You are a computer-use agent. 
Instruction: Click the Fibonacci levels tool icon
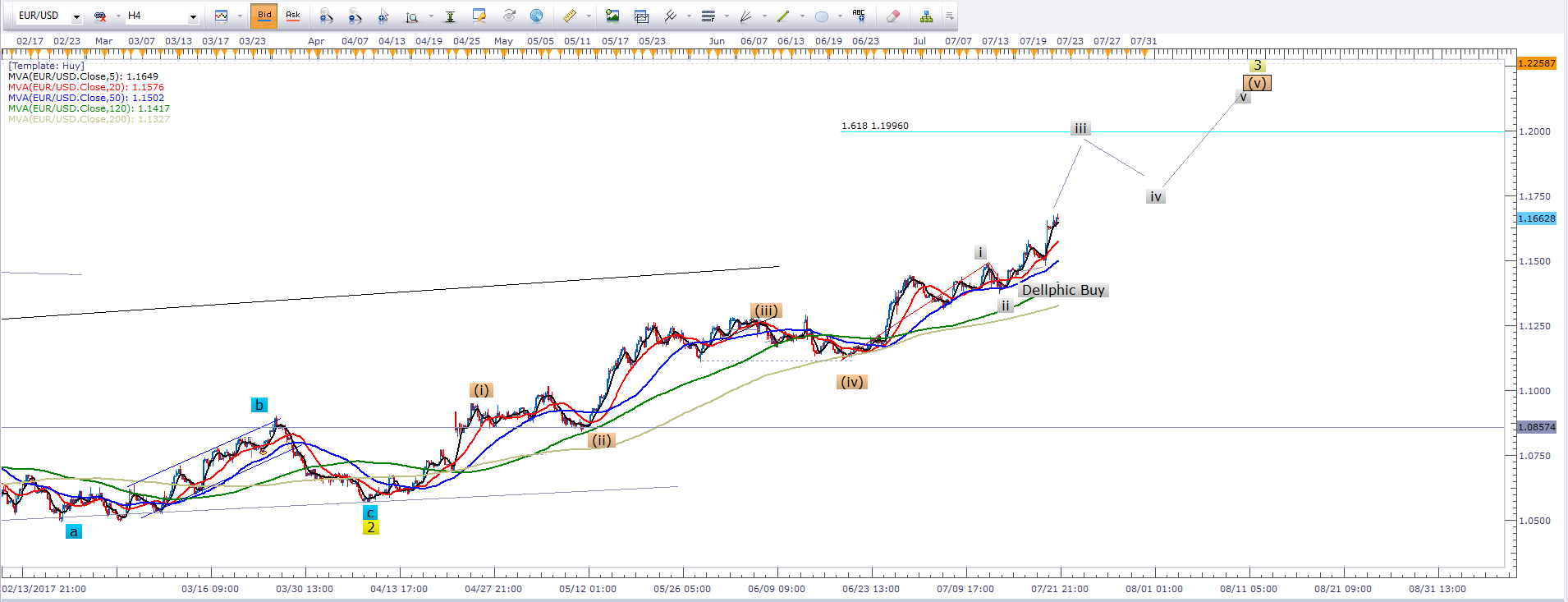pos(708,16)
